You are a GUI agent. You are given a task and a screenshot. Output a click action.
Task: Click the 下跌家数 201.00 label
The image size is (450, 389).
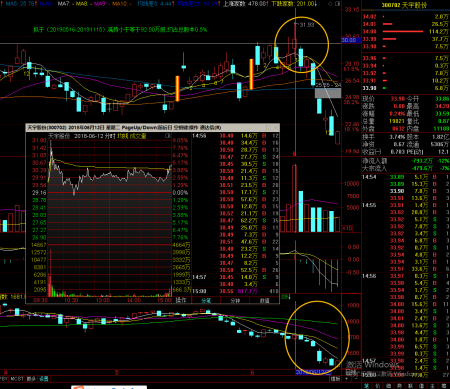[x=293, y=4]
